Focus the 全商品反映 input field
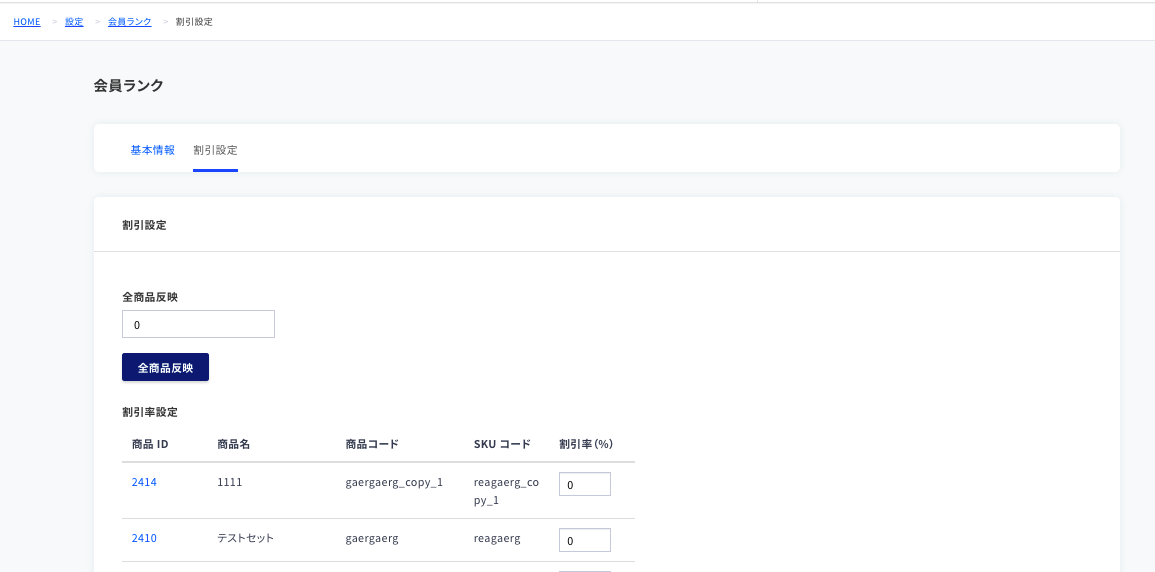 coord(198,324)
